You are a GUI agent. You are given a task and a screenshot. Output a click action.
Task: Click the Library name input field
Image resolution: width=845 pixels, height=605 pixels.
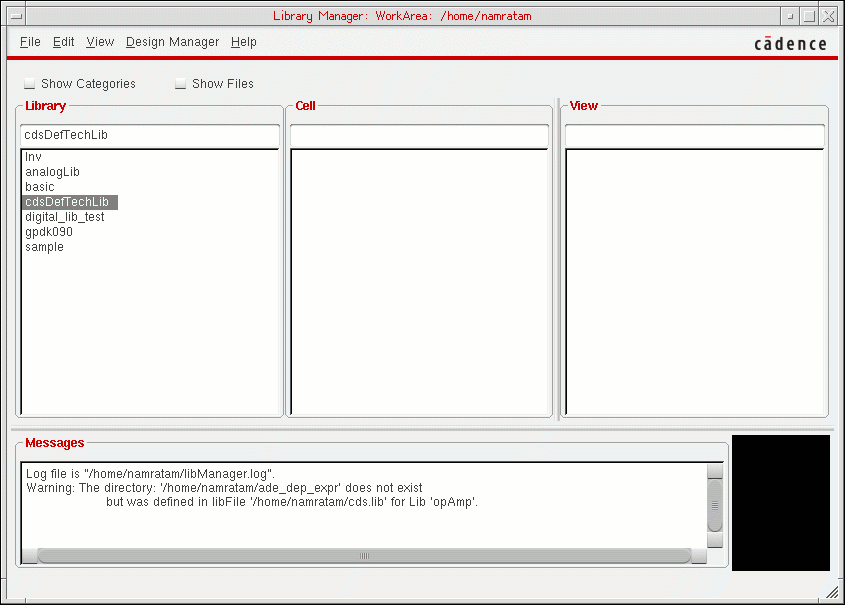149,135
